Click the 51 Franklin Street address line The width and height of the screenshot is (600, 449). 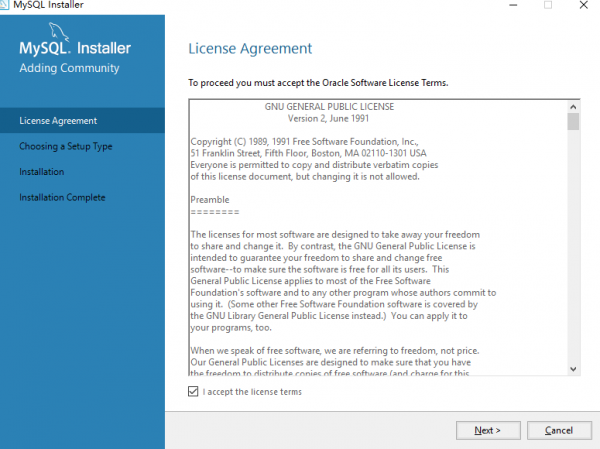coord(308,153)
